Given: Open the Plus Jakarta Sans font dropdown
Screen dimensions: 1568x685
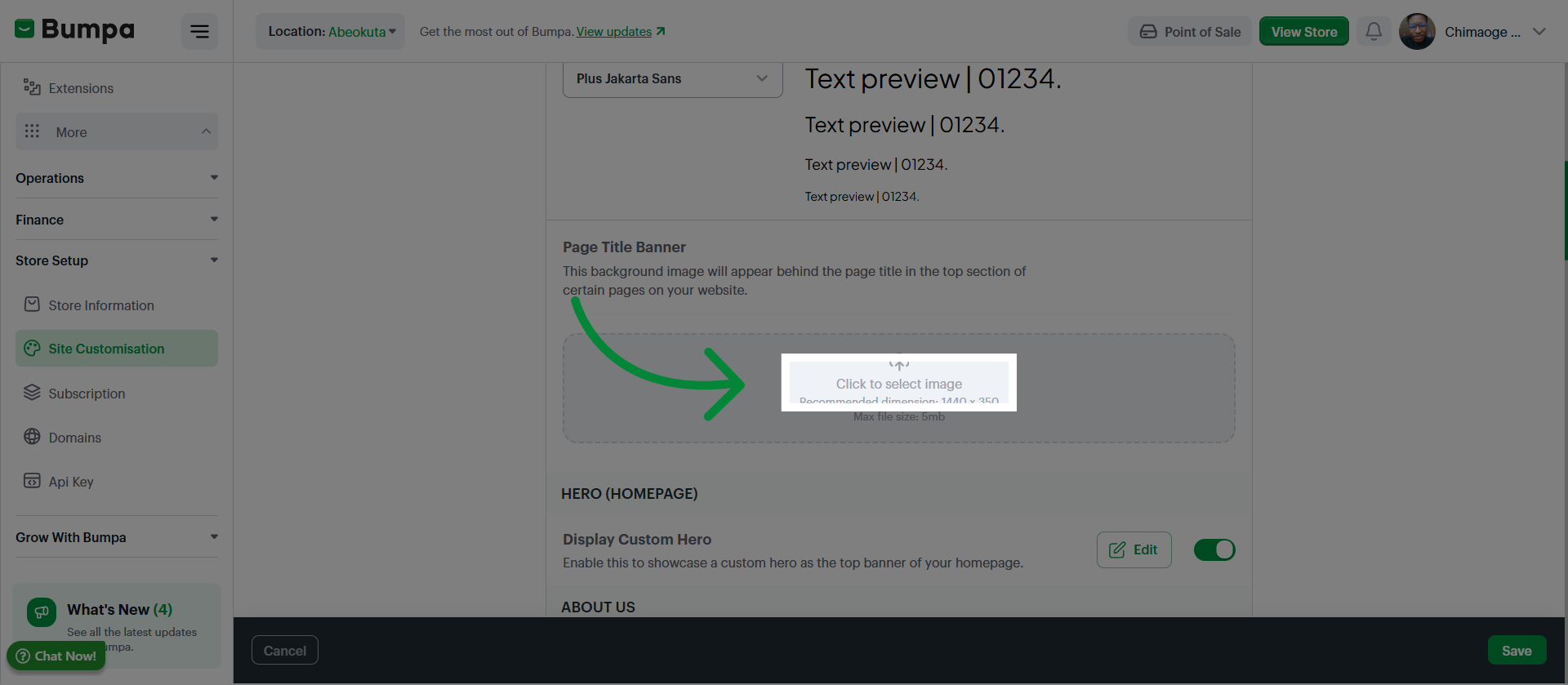Looking at the screenshot, I should [x=673, y=78].
